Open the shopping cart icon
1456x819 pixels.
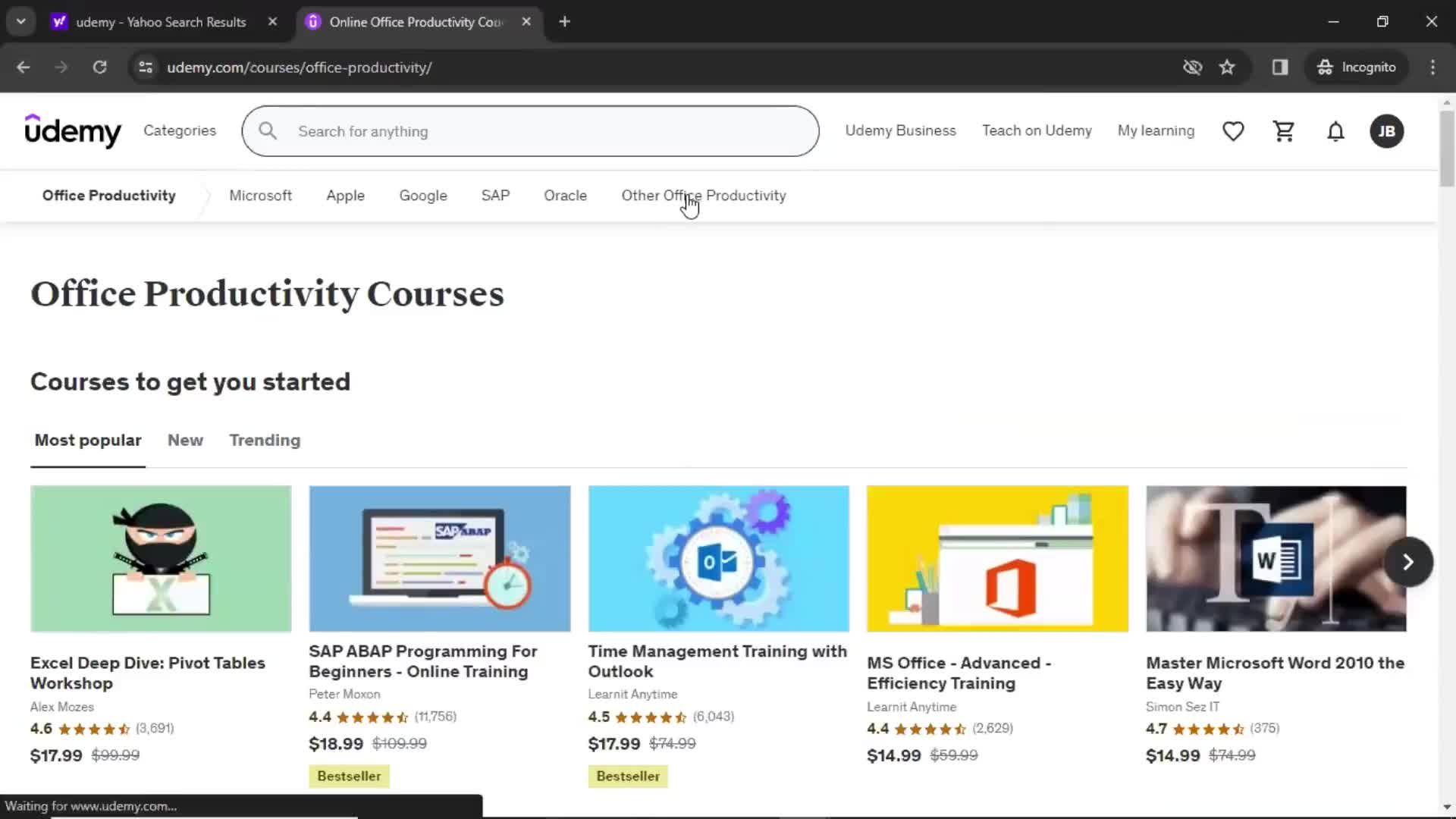click(x=1284, y=131)
